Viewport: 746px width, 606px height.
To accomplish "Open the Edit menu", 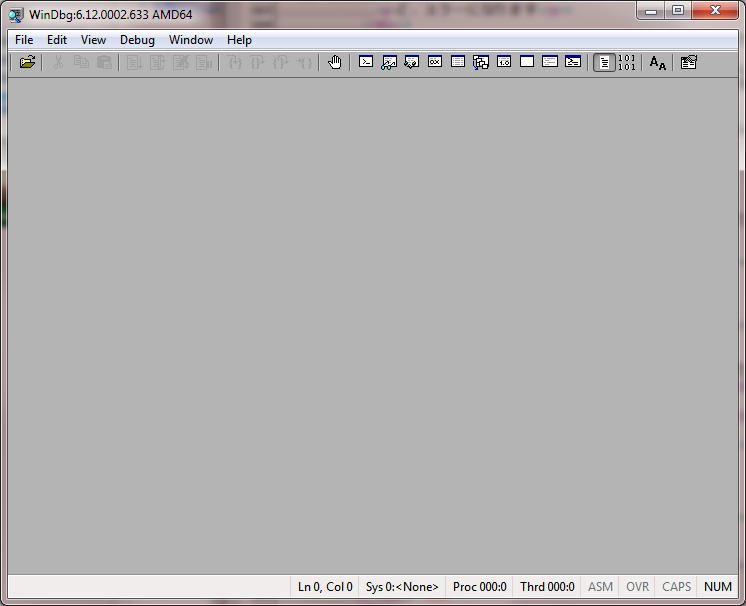I will [57, 40].
